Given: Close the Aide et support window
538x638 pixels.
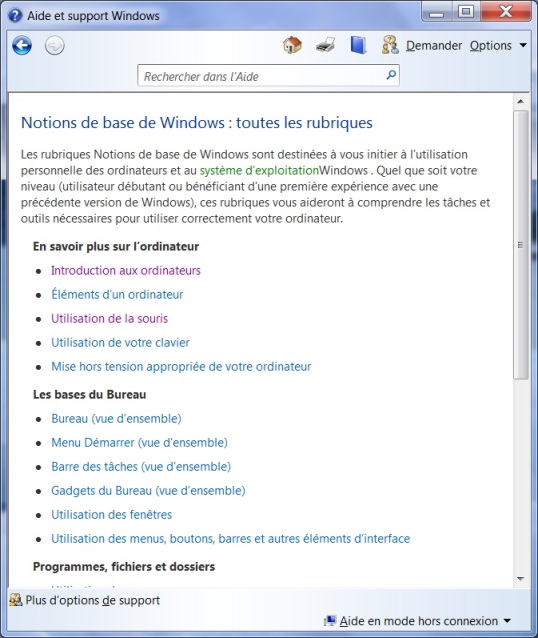Looking at the screenshot, I should tap(505, 11).
